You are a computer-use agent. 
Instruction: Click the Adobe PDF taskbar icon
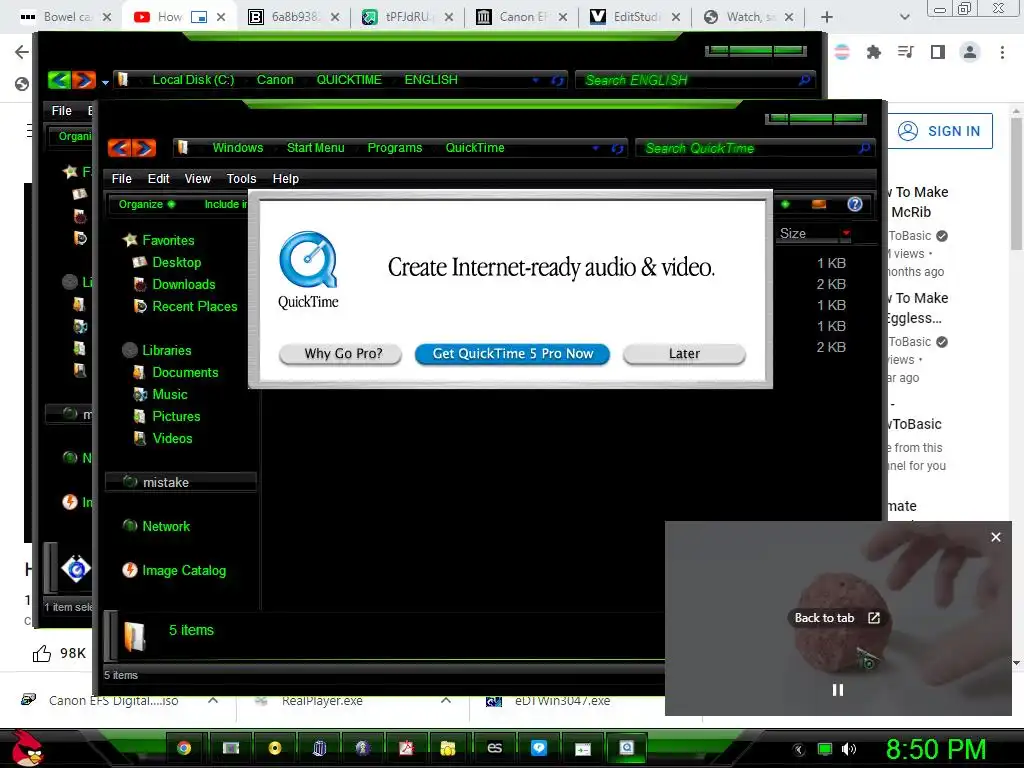click(x=406, y=748)
